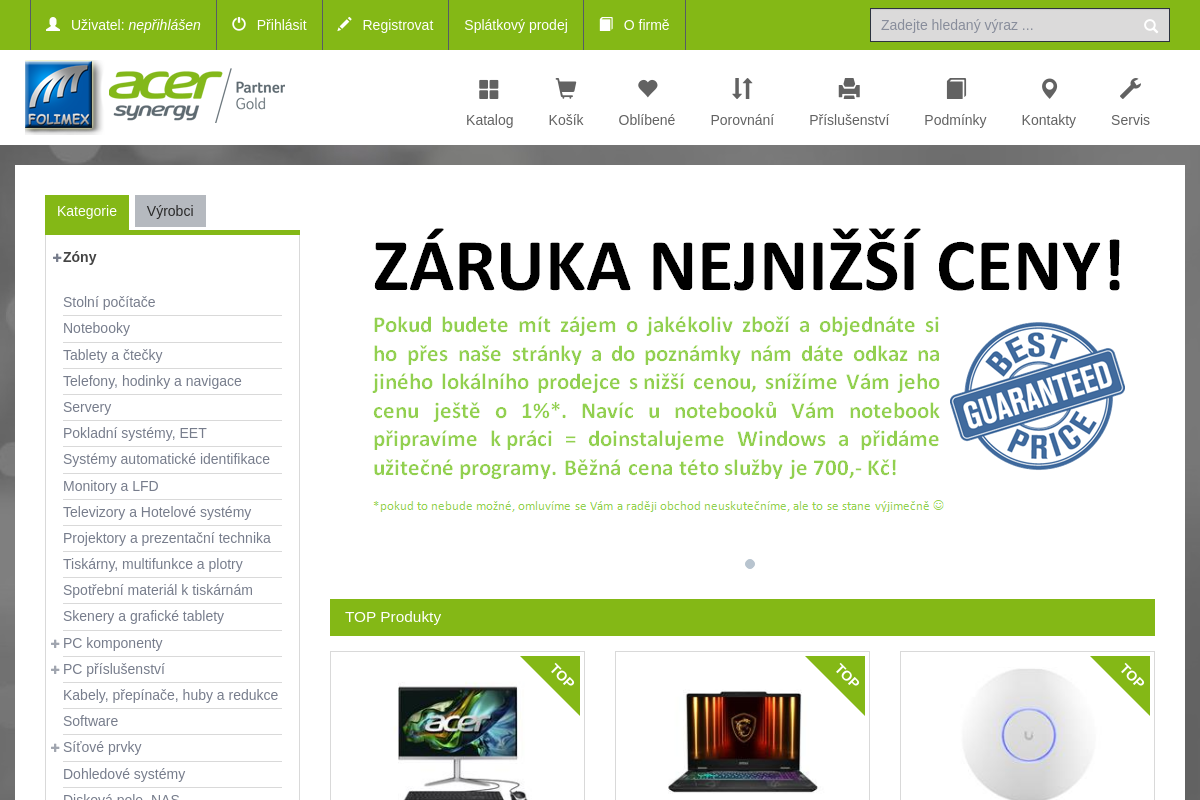Expand the Zóny category
This screenshot has width=1200, height=800.
coord(57,257)
